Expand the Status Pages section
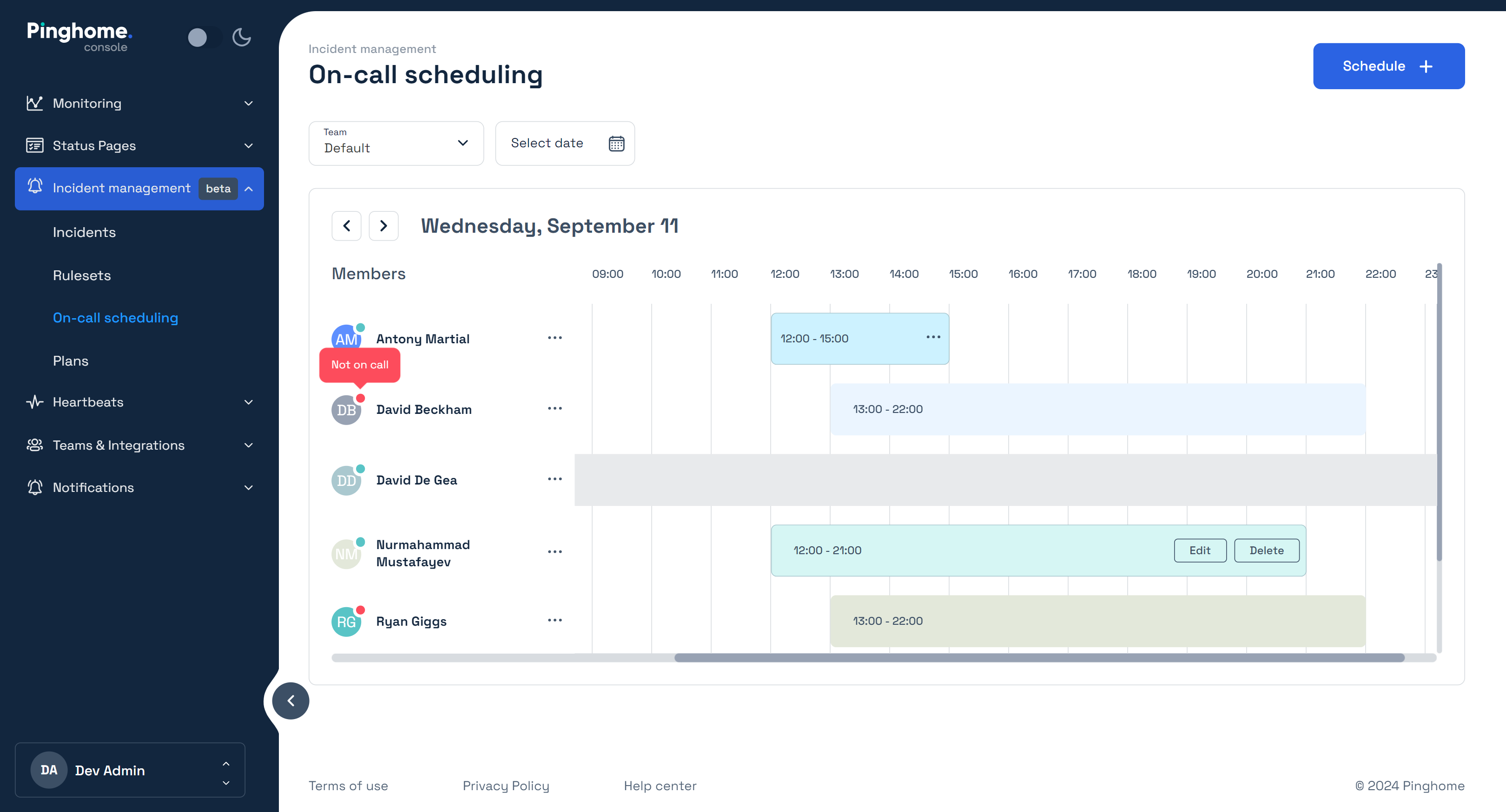Image resolution: width=1506 pixels, height=812 pixels. (x=95, y=145)
